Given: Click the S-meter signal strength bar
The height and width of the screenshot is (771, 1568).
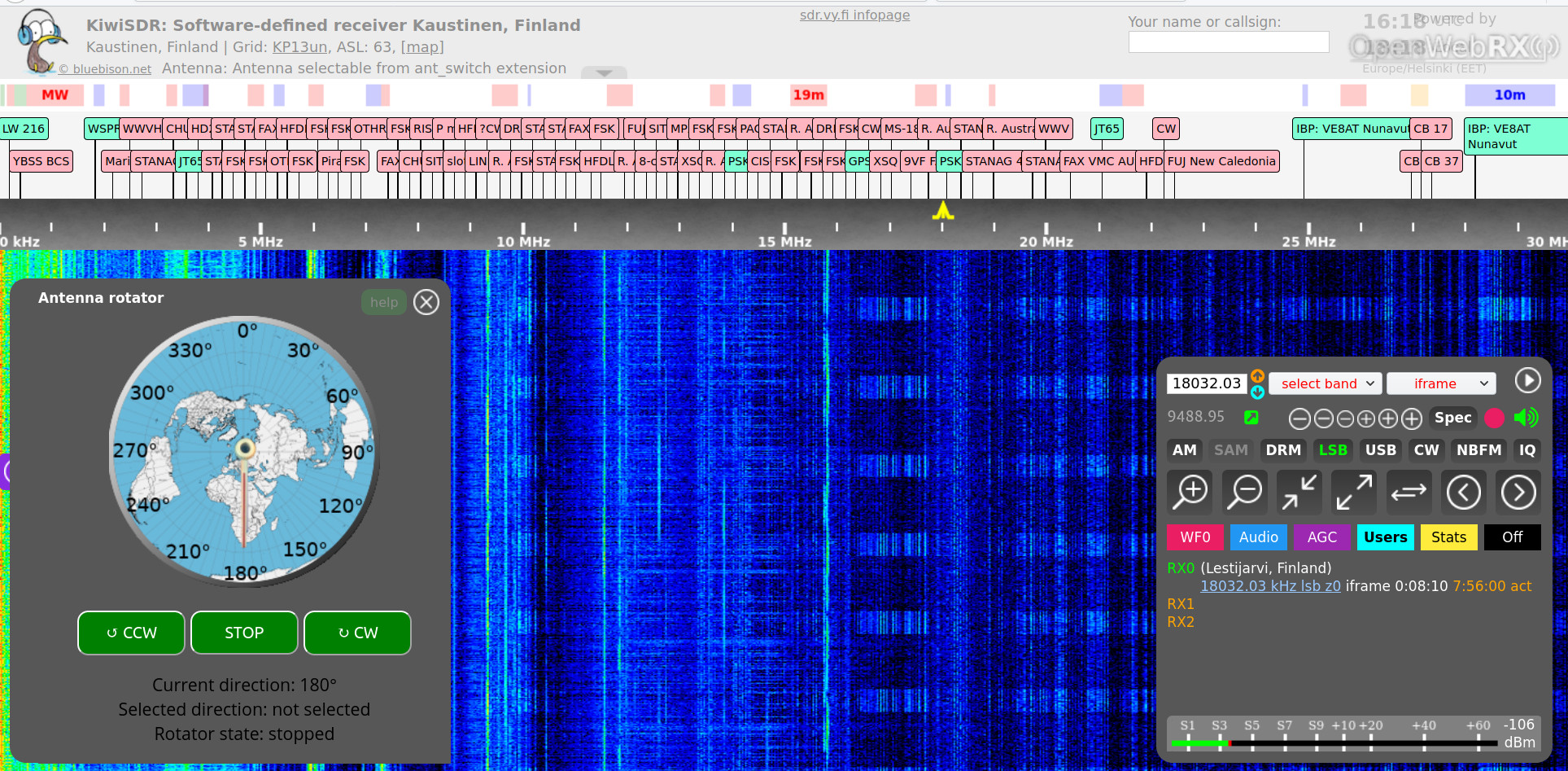Looking at the screenshot, I should pos(1333,743).
